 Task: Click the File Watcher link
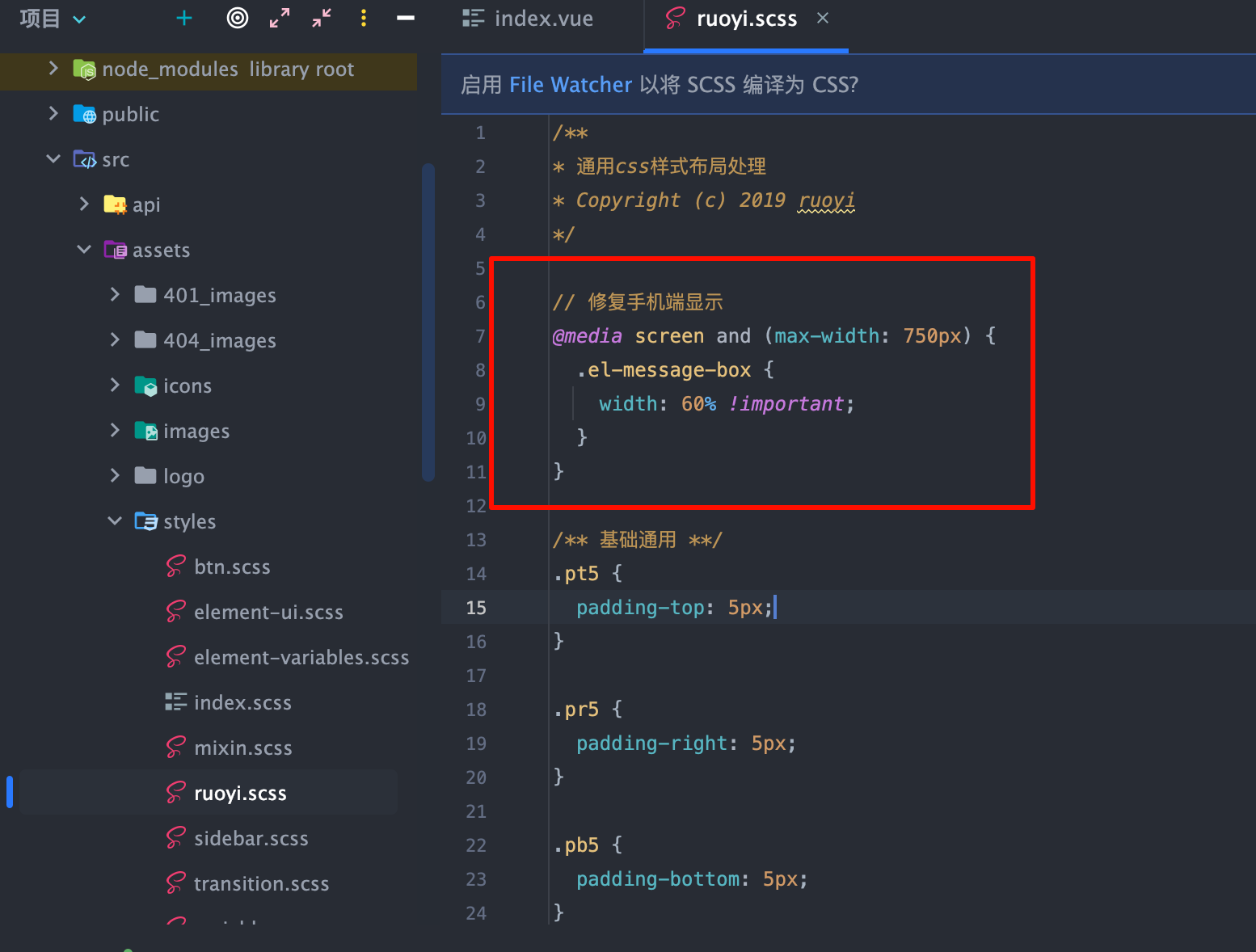[571, 85]
